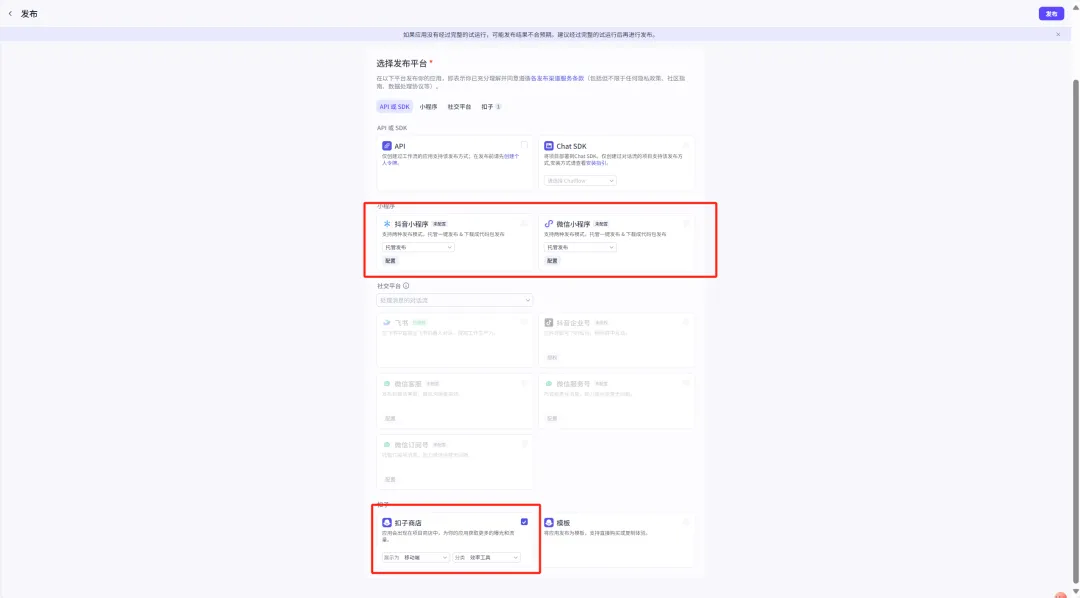The width and height of the screenshot is (1080, 598).
Task: Click the purple 发布 button
Action: pos(1051,14)
